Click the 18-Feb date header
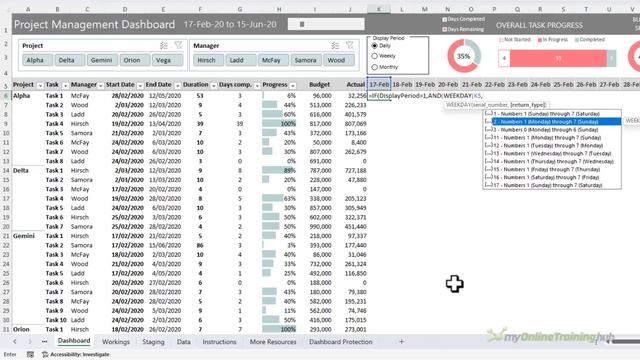The height and width of the screenshot is (360, 640). click(x=402, y=84)
